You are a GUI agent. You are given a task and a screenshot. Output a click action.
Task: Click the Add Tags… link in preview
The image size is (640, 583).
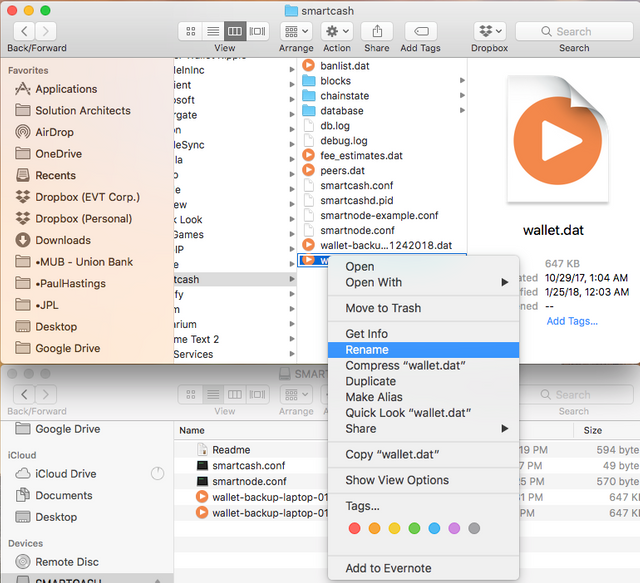pyautogui.click(x=571, y=321)
